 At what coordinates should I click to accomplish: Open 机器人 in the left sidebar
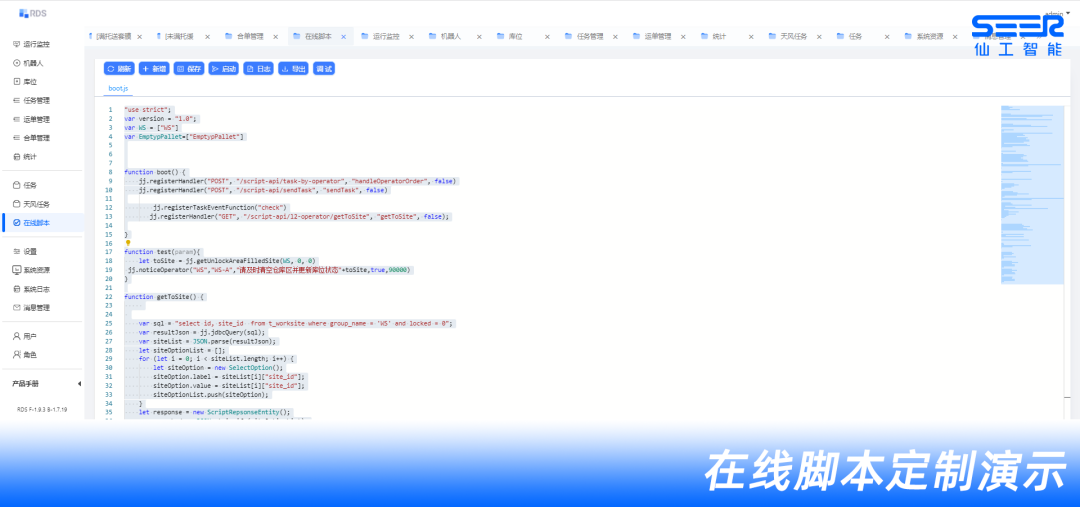click(33, 63)
